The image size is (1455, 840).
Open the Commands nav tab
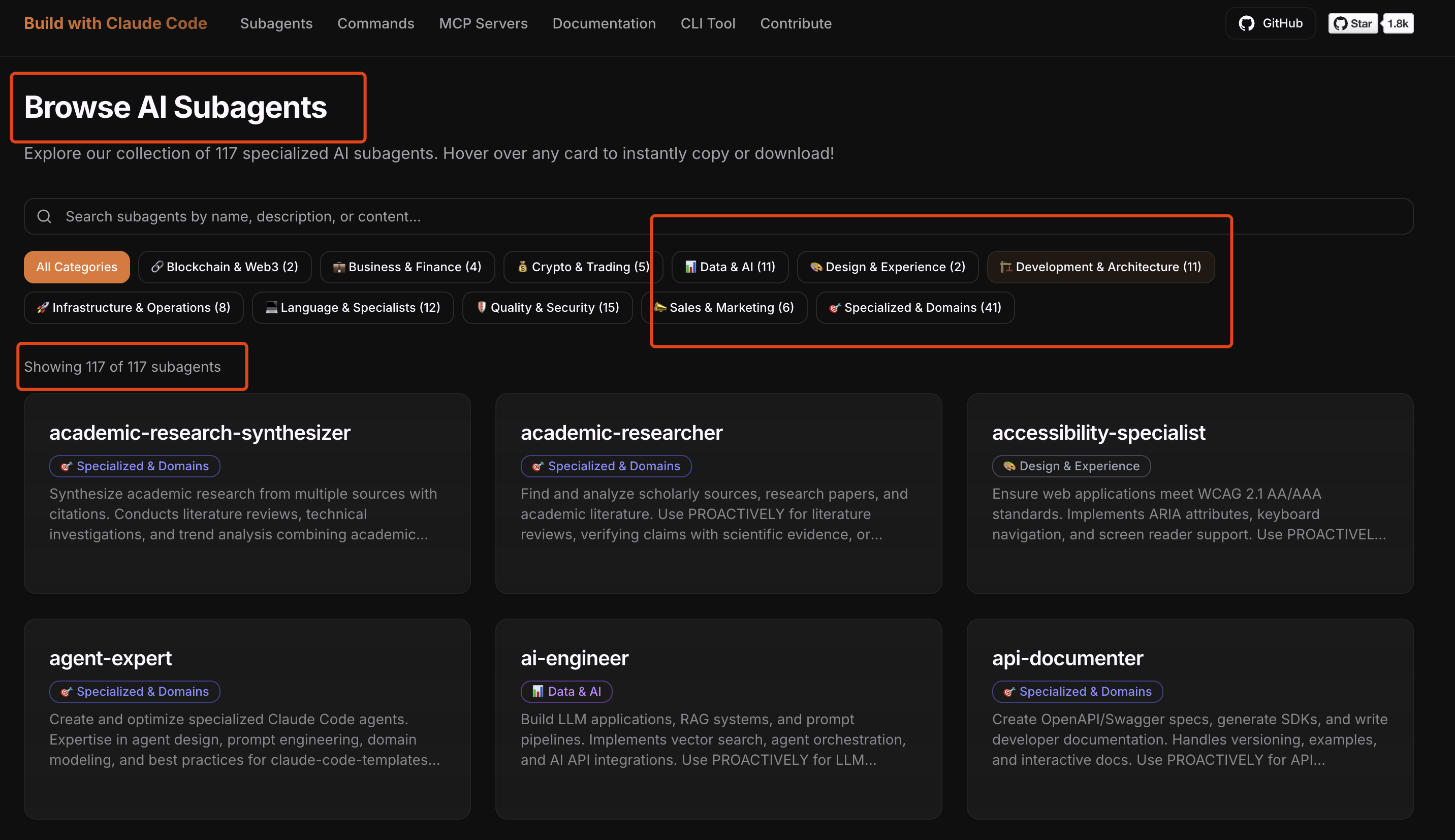click(x=375, y=23)
